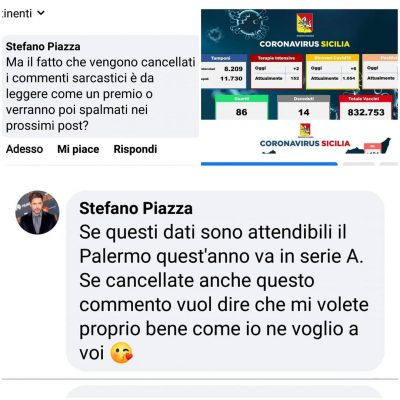Image resolution: width=400 pixels, height=400 pixels.
Task: Click the second Coronavirus Sicilia banner
Action: [305, 143]
